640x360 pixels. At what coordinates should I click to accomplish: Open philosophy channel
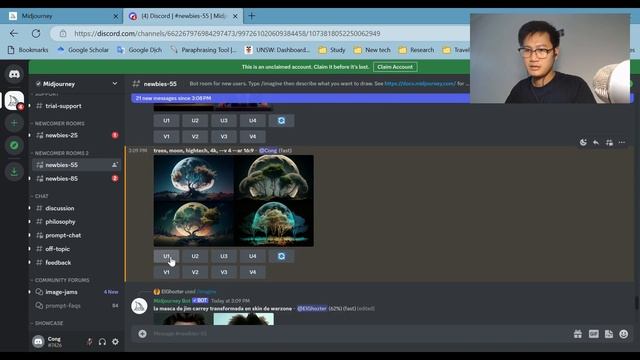click(76, 222)
